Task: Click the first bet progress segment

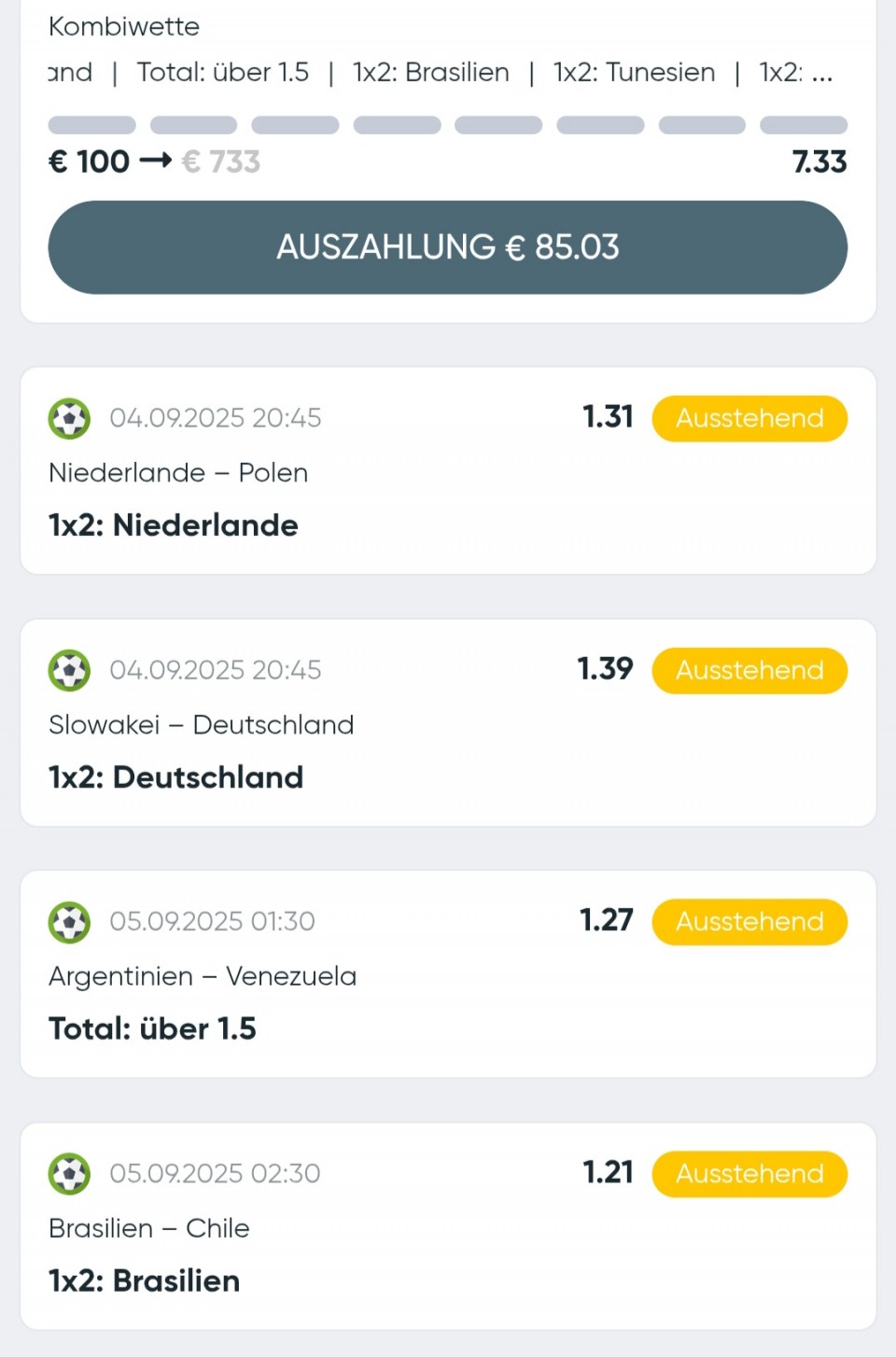Action: pos(91,125)
